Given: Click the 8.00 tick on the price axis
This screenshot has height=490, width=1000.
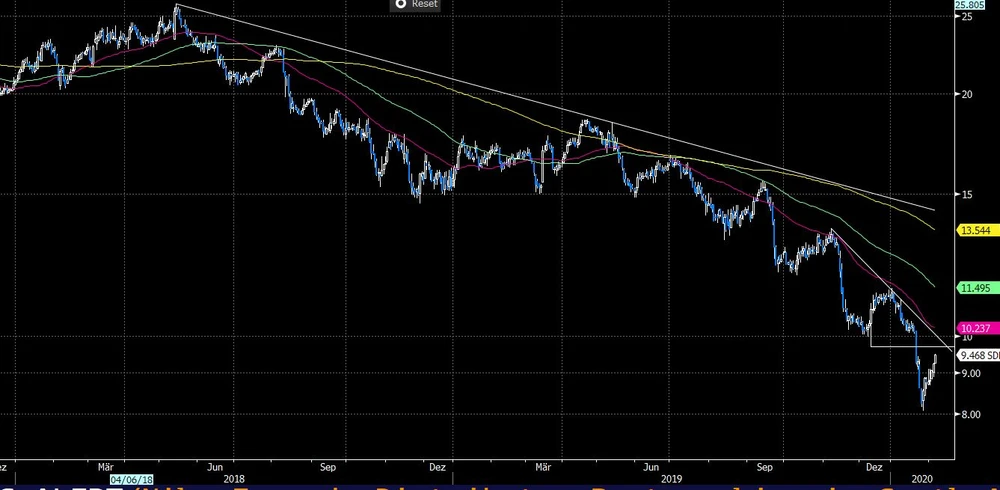Looking at the screenshot, I should pyautogui.click(x=970, y=414).
